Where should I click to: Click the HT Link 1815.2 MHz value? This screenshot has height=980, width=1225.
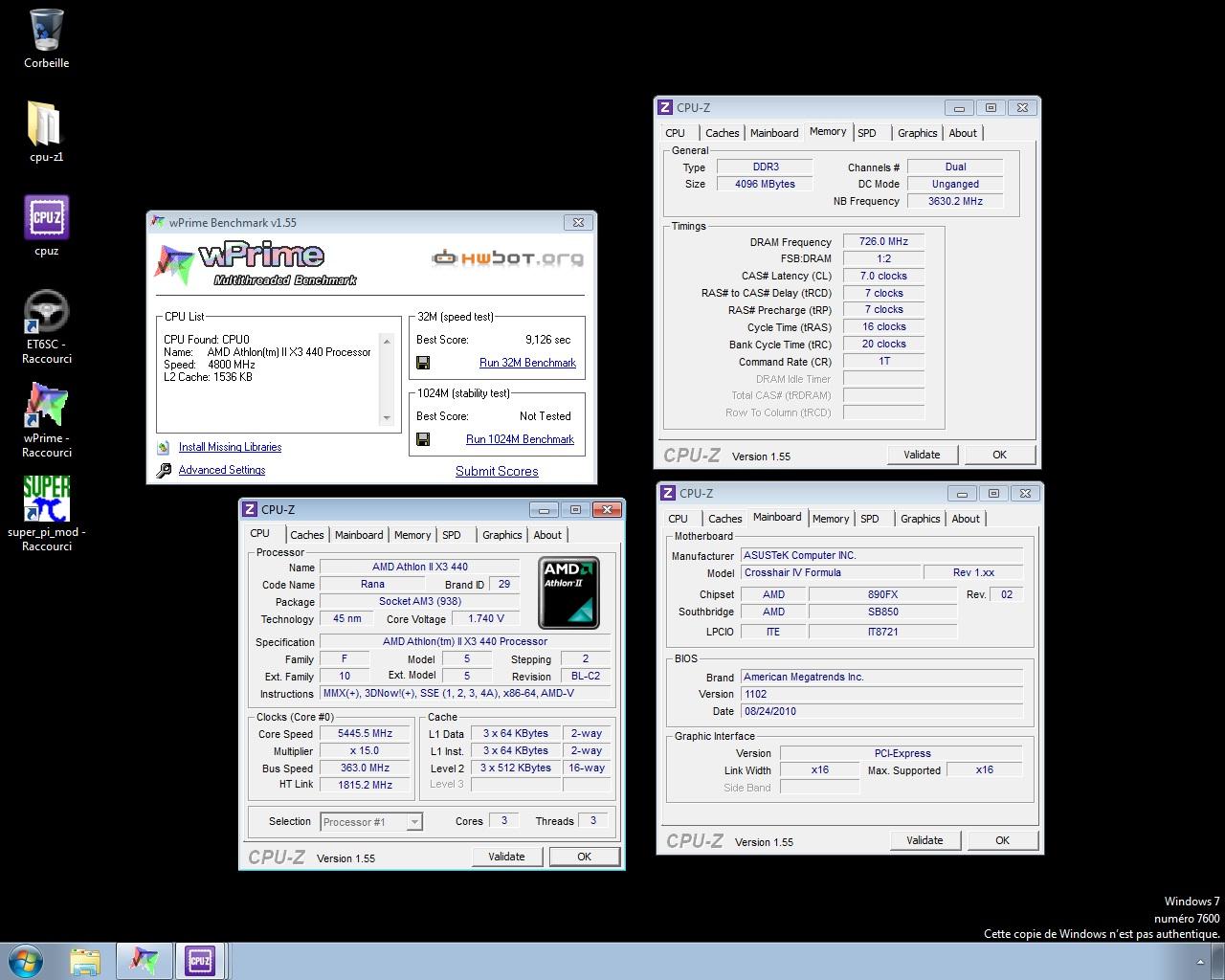point(364,785)
